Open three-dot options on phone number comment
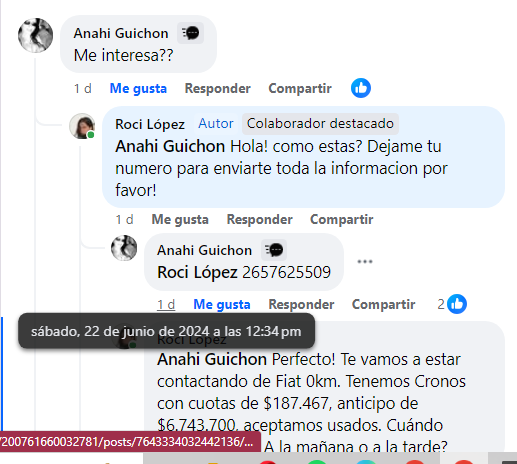The width and height of the screenshot is (517, 464). coord(365,261)
